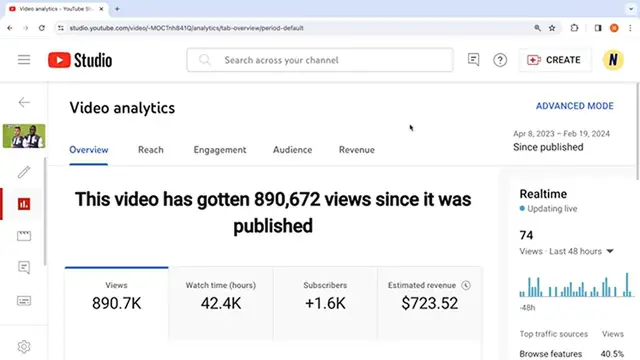Select the Estimated revenue metric card
The image size is (640, 360).
click(429, 304)
